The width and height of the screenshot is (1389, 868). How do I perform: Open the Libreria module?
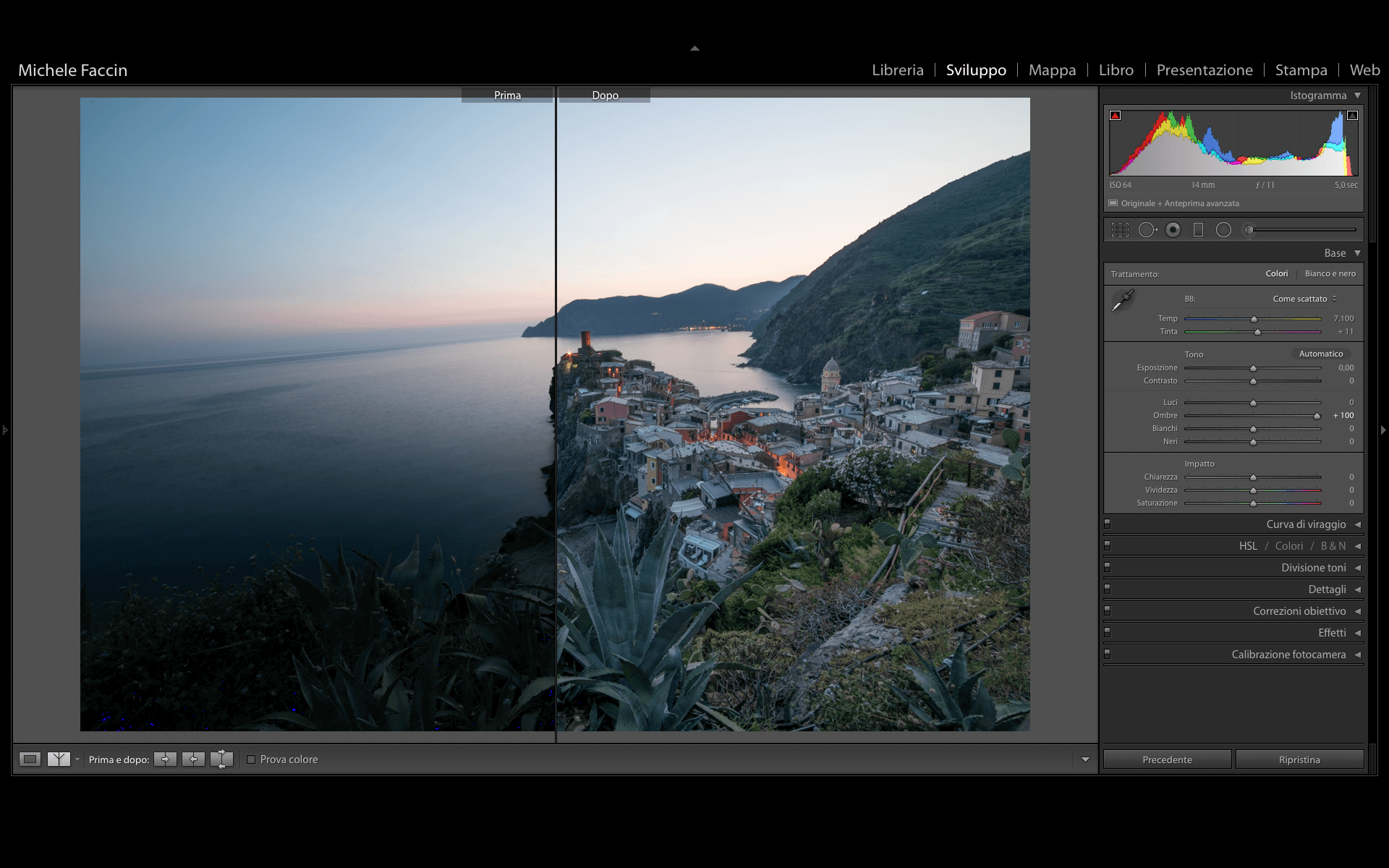click(897, 70)
